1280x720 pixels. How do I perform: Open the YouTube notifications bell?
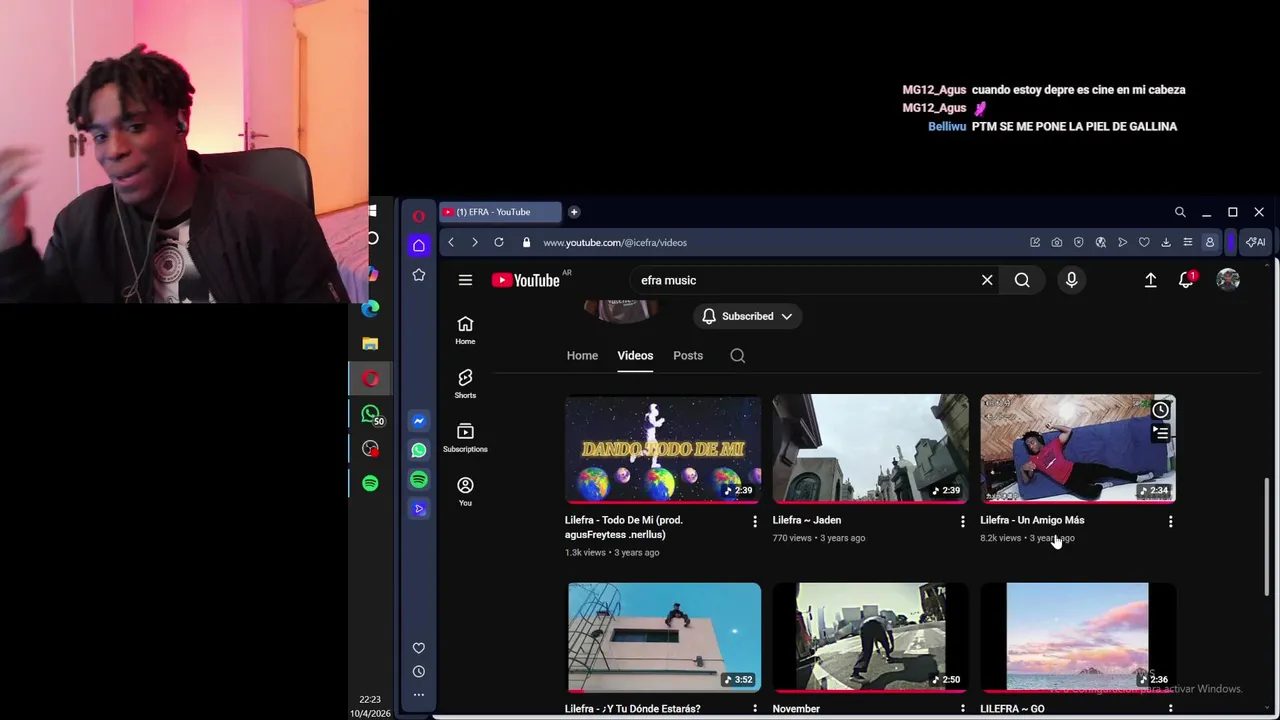tap(1186, 280)
